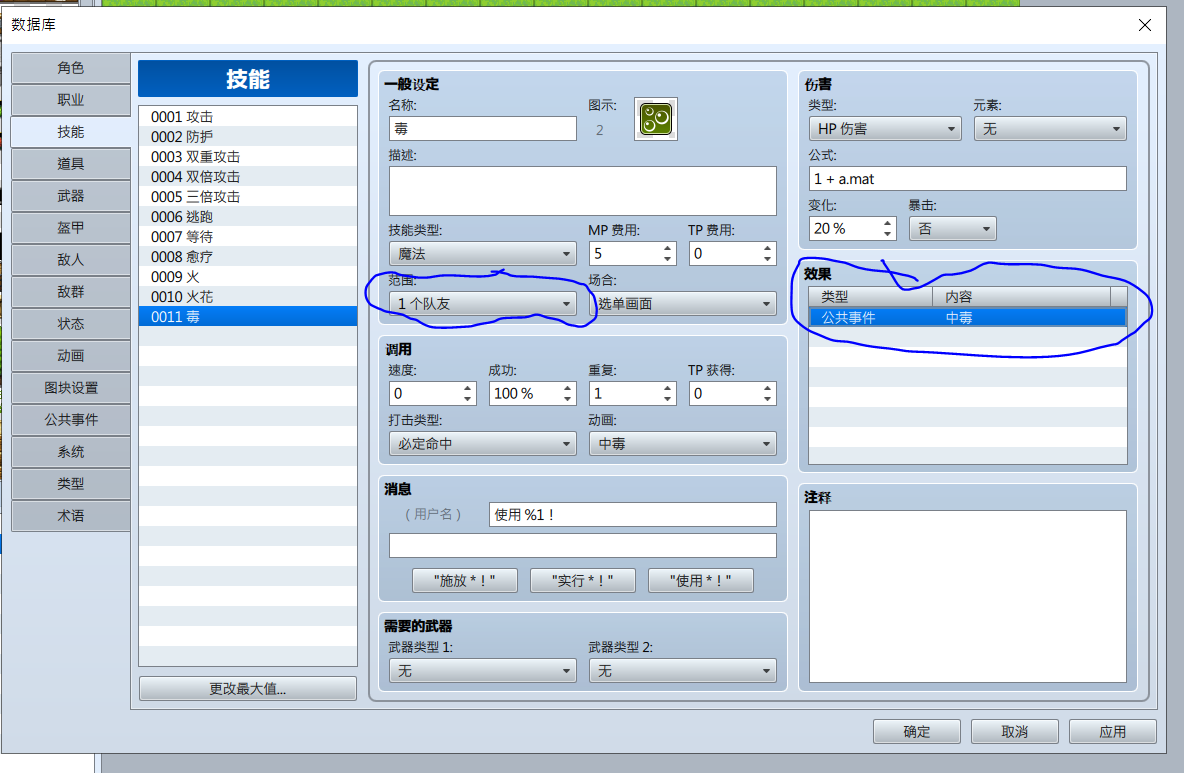Click the 使用 %1 ! message field
The height and width of the screenshot is (773, 1184).
[632, 515]
